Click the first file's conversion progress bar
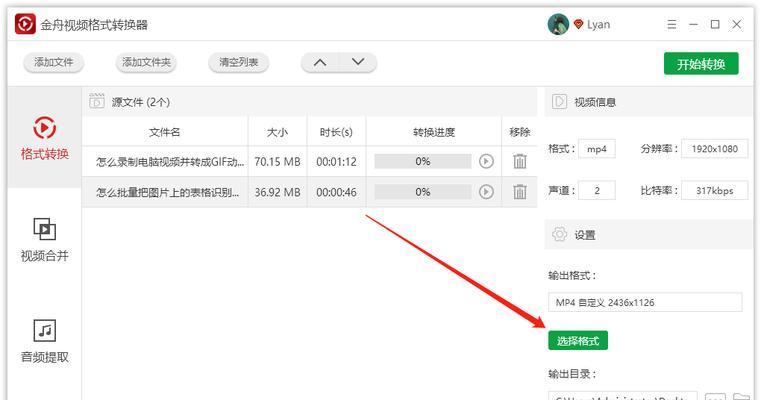This screenshot has width=761, height=400. pyautogui.click(x=422, y=161)
